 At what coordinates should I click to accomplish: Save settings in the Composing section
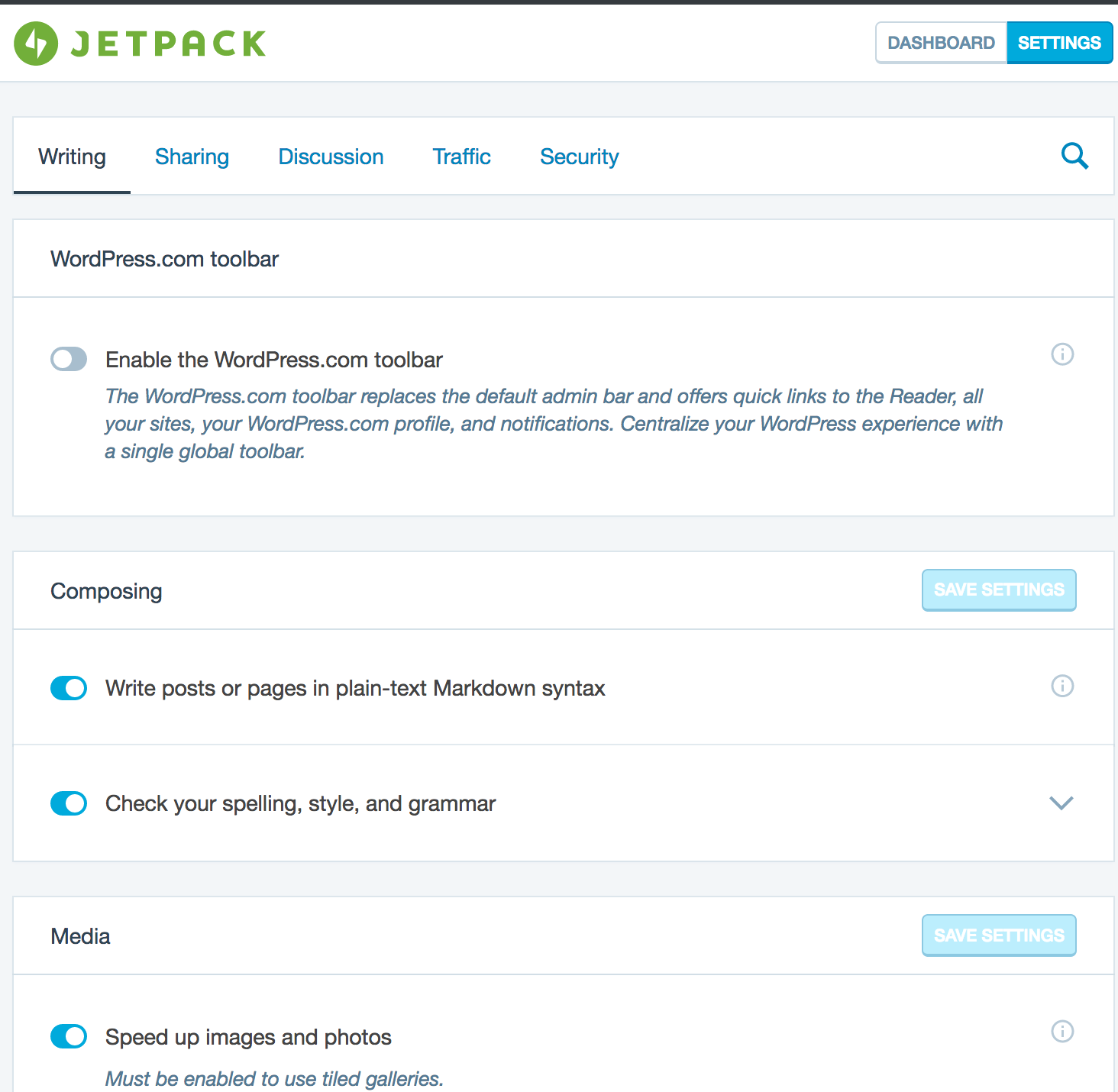pos(999,590)
